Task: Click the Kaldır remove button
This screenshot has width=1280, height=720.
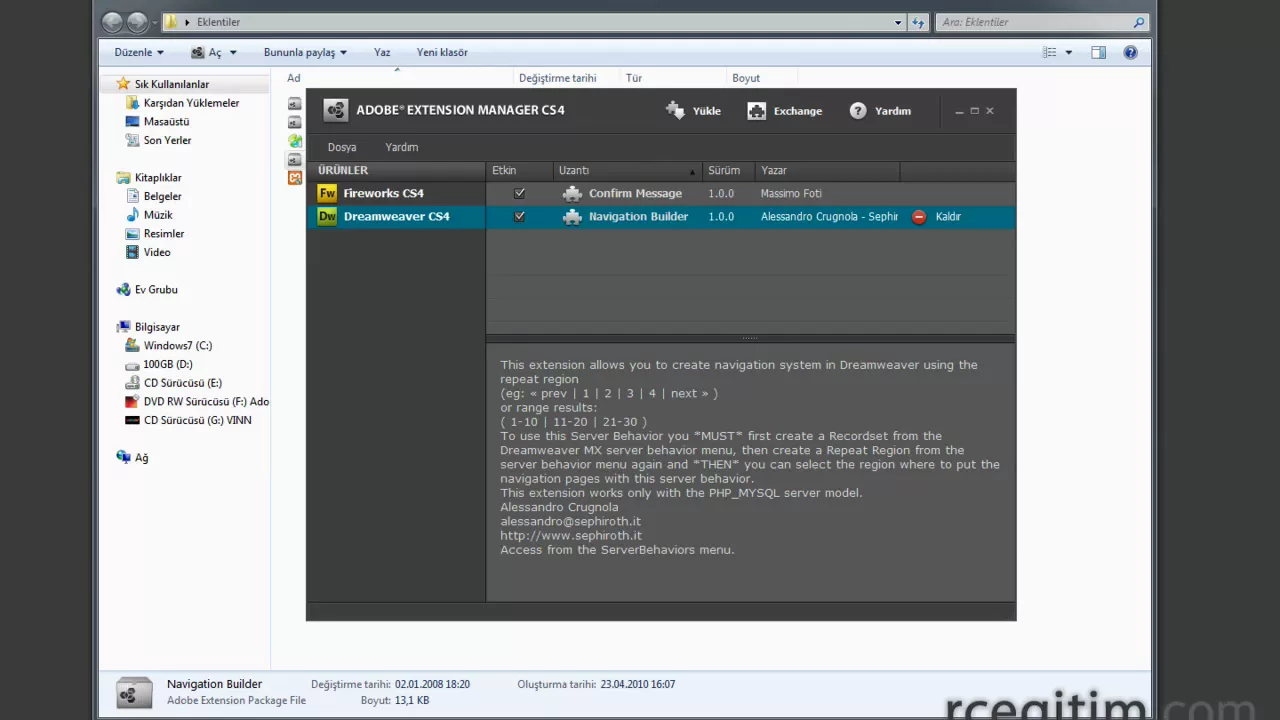Action: (x=937, y=216)
